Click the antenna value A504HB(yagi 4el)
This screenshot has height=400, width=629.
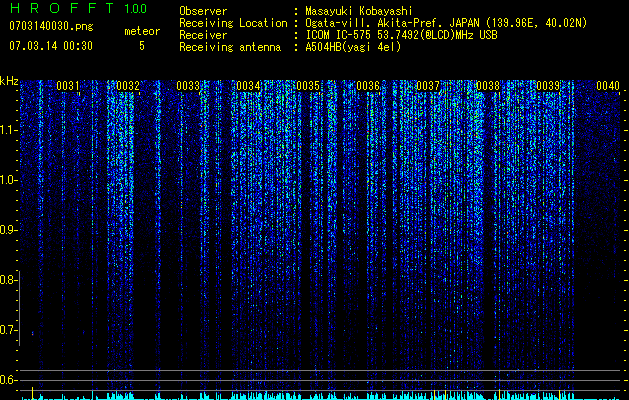353,47
